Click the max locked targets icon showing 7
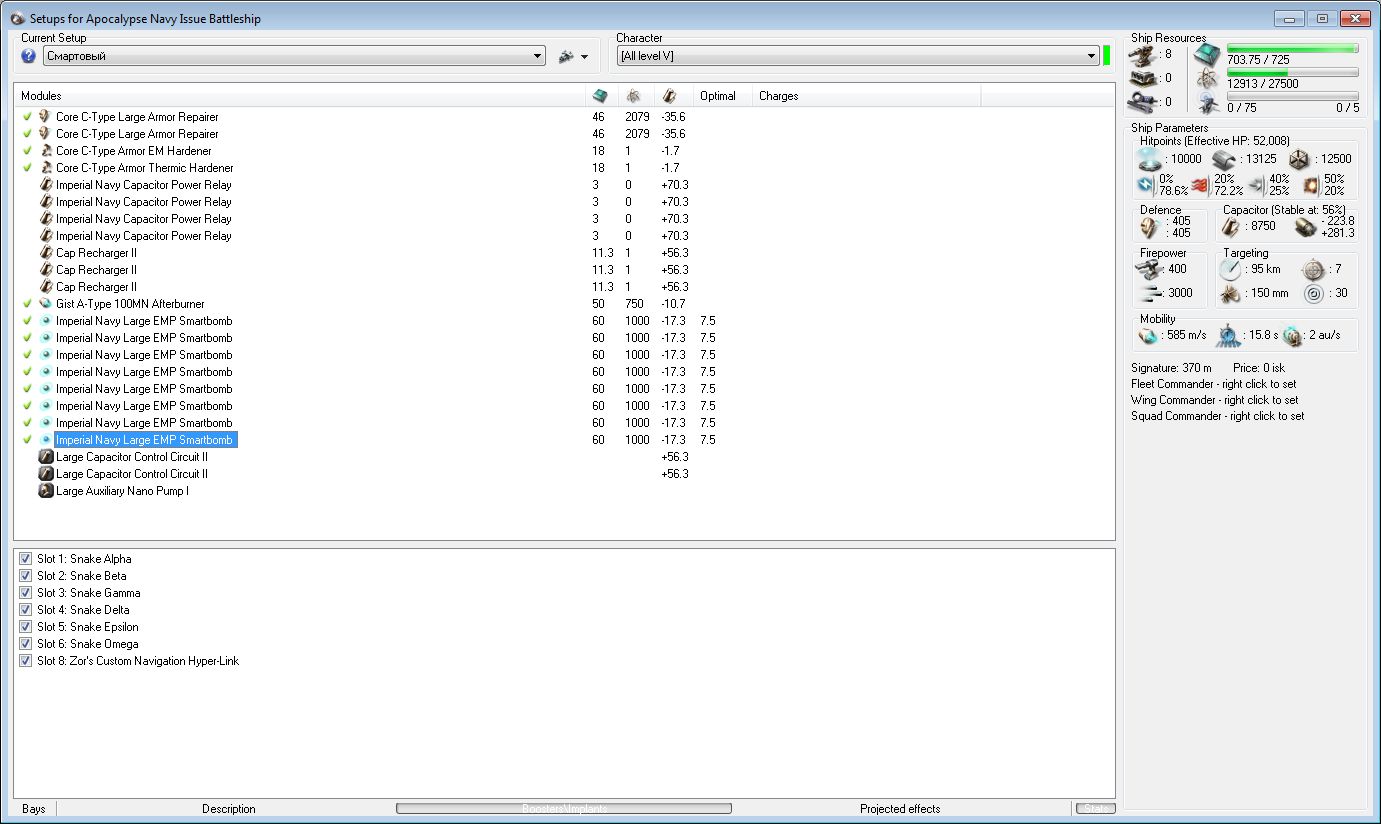 [x=1315, y=270]
